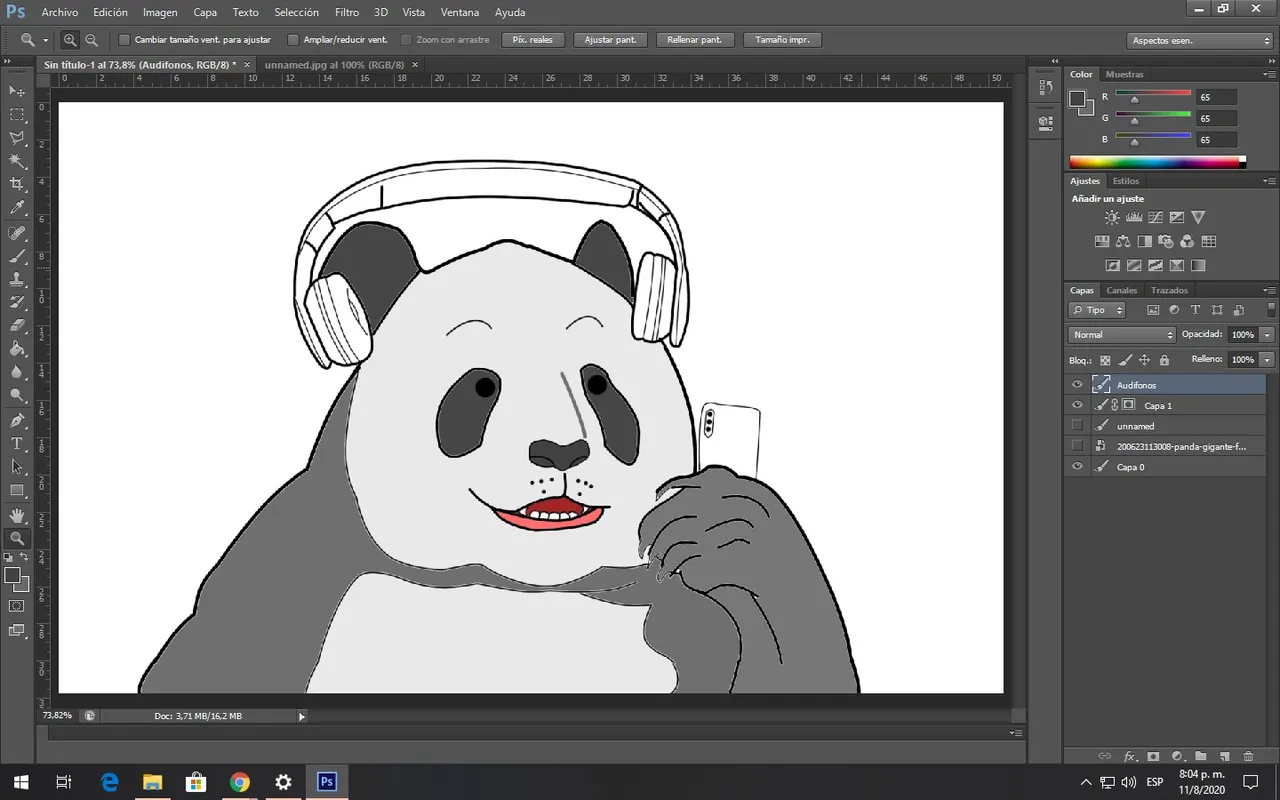Viewport: 1280px width, 800px height.
Task: Select the Horizontal Type tool
Action: (x=17, y=444)
